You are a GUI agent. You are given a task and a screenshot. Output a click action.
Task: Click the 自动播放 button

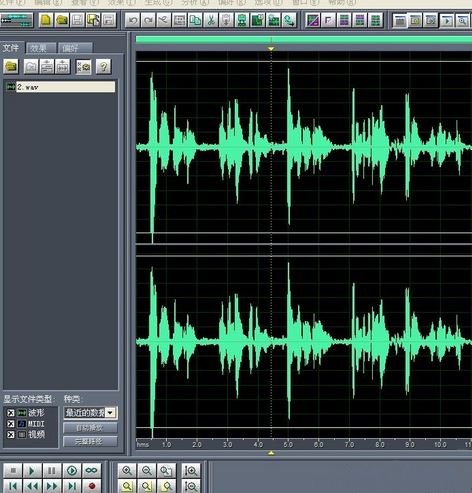tap(90, 428)
